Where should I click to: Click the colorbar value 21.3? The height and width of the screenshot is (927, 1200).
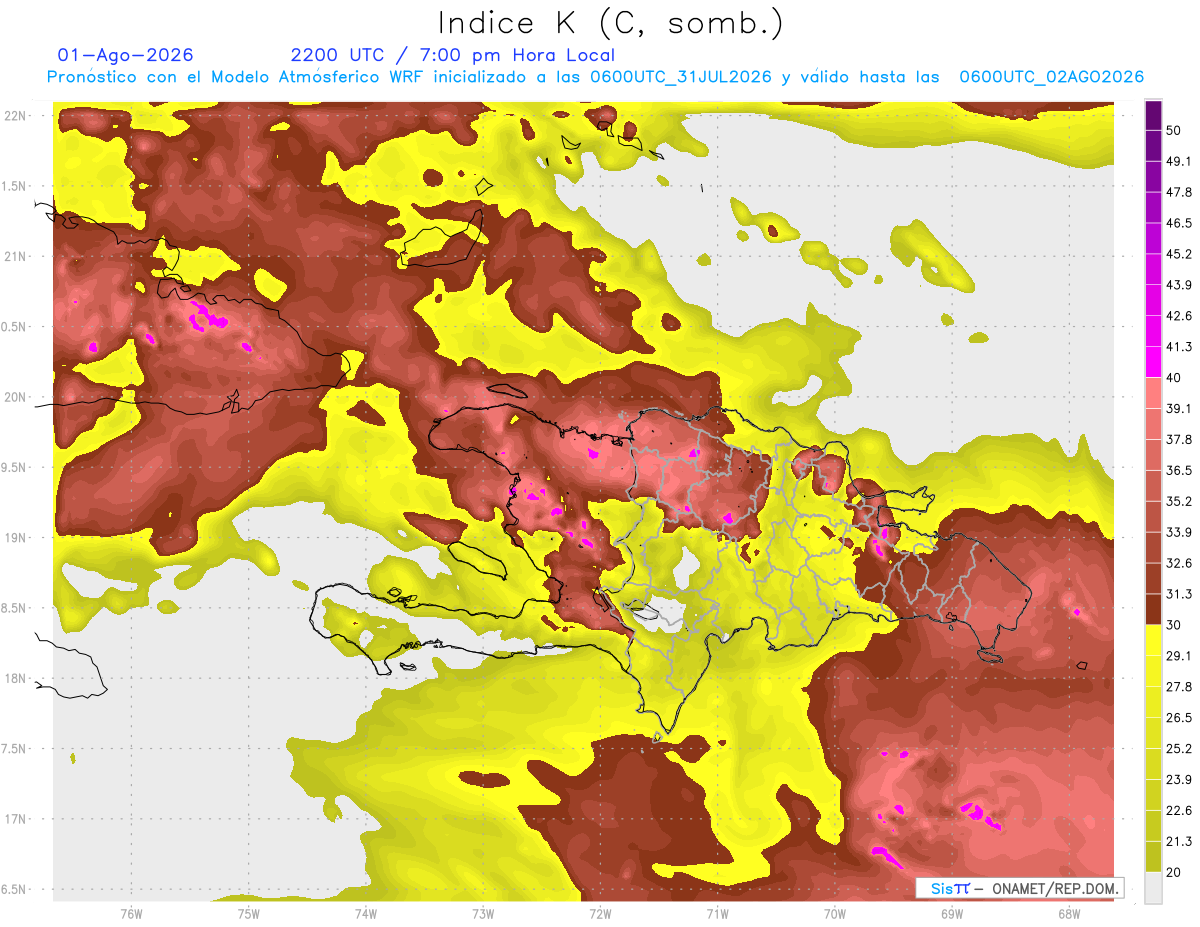[1179, 842]
